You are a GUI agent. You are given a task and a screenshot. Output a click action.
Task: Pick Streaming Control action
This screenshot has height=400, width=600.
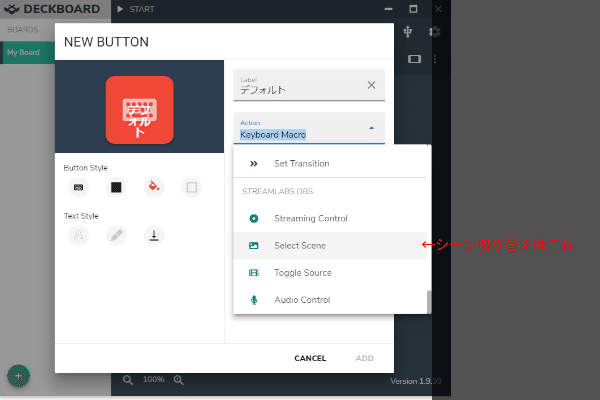[330, 218]
